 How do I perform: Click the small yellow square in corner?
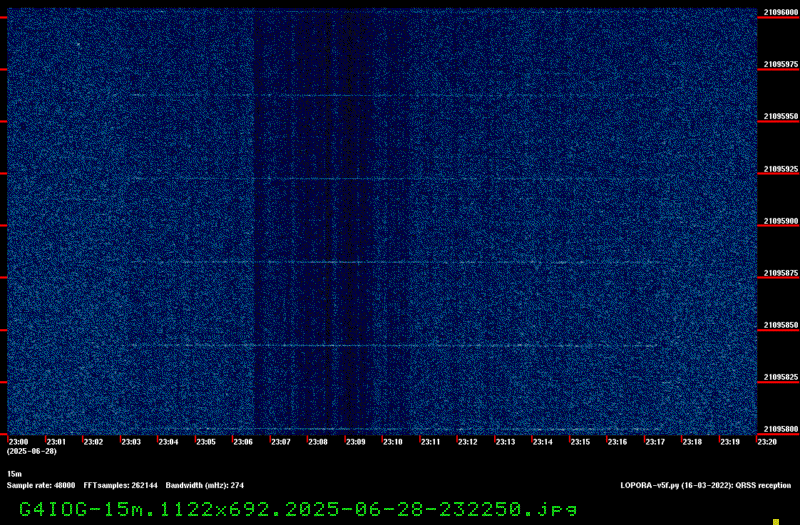coord(776,521)
